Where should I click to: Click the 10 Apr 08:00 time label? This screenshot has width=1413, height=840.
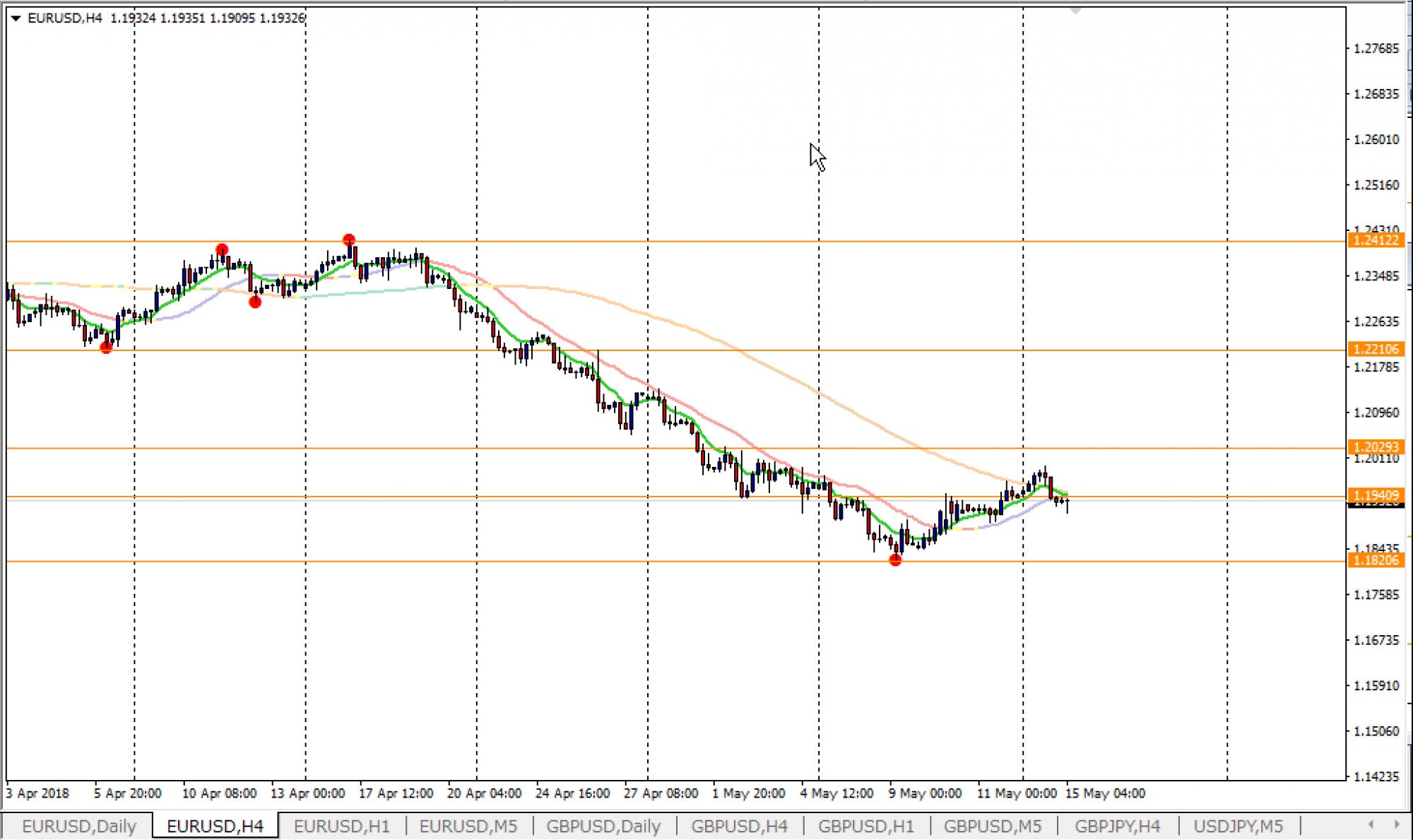219,793
